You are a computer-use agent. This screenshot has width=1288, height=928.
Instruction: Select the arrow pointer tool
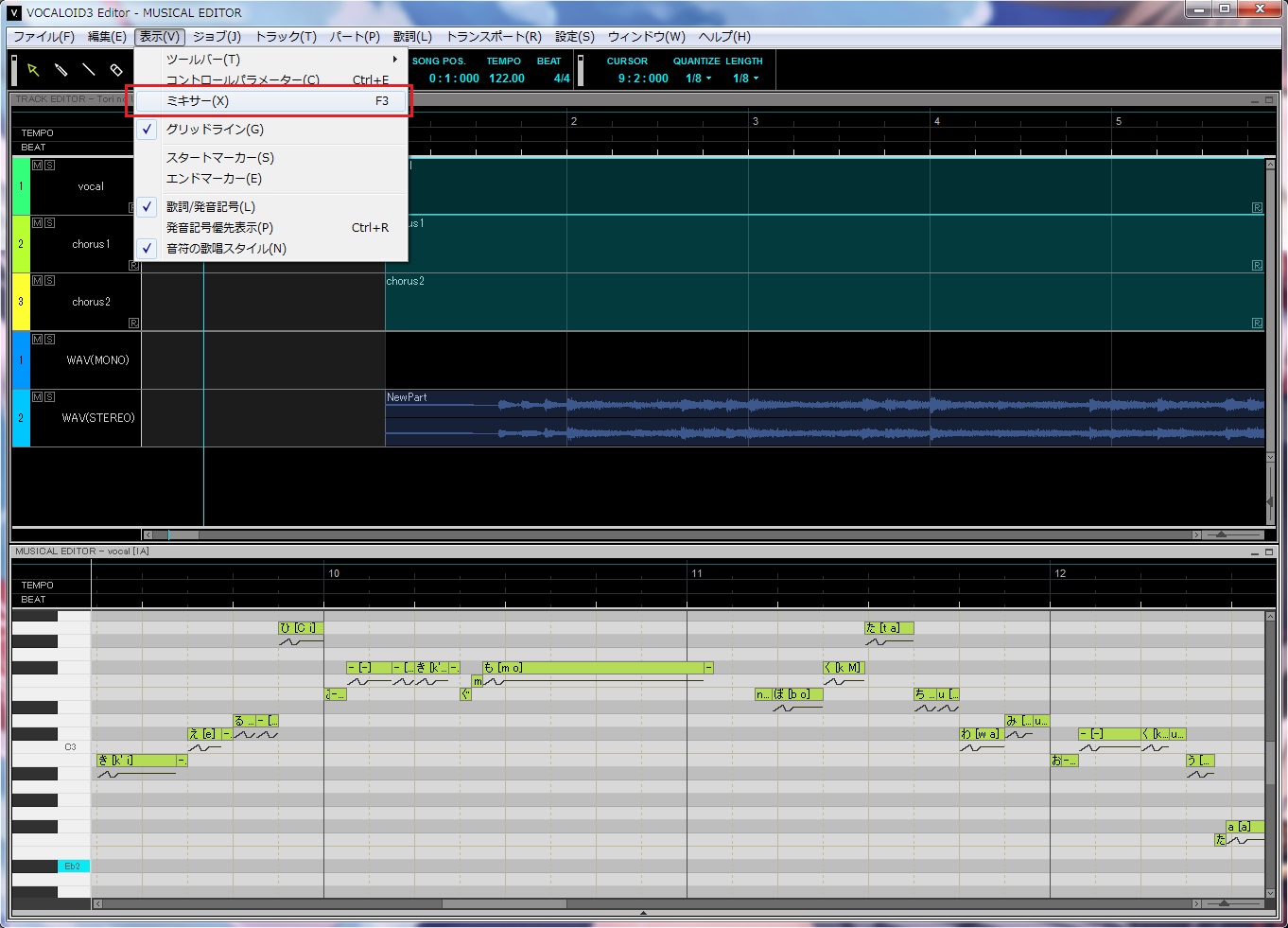point(33,70)
